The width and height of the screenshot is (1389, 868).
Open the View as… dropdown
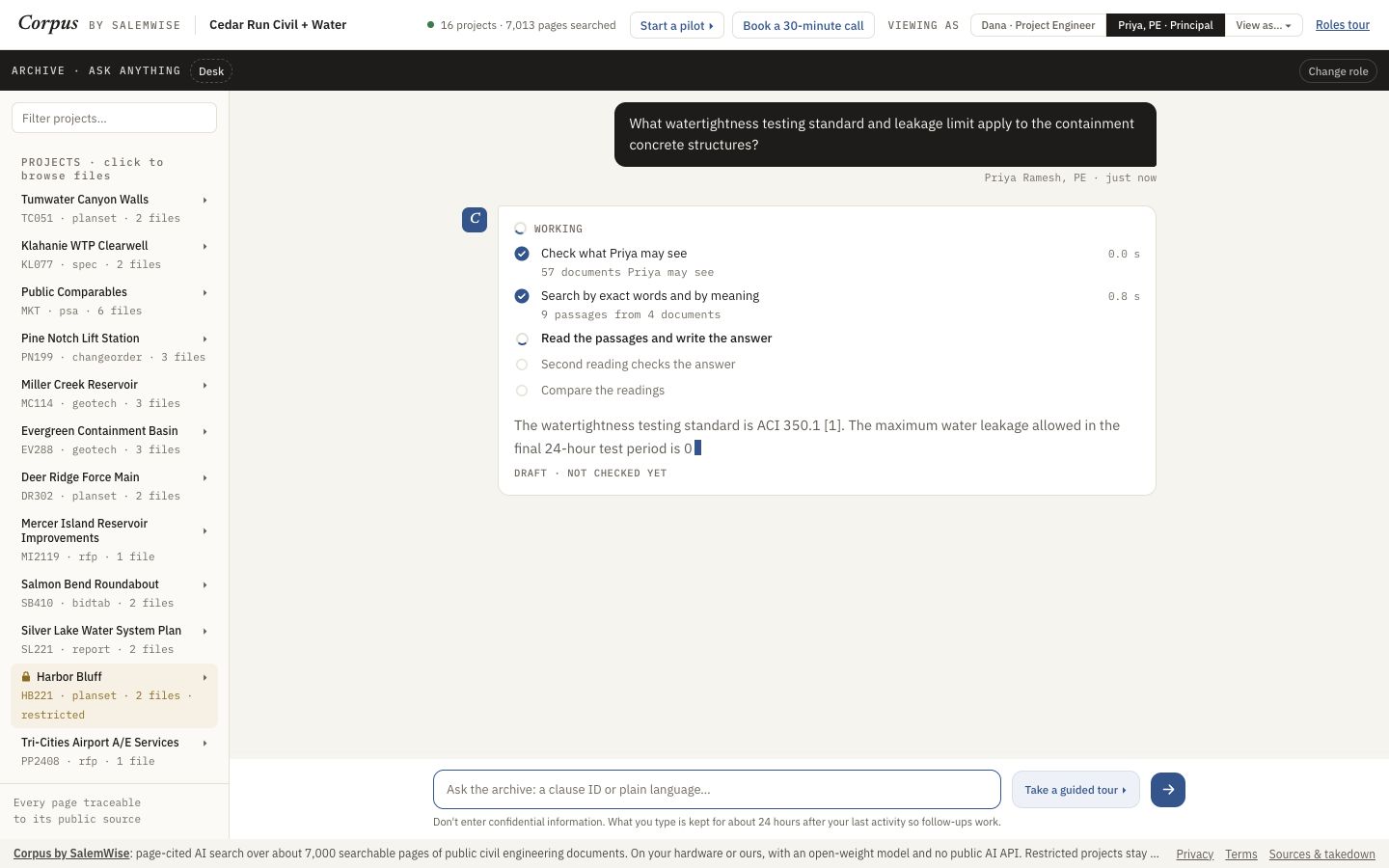[1264, 25]
